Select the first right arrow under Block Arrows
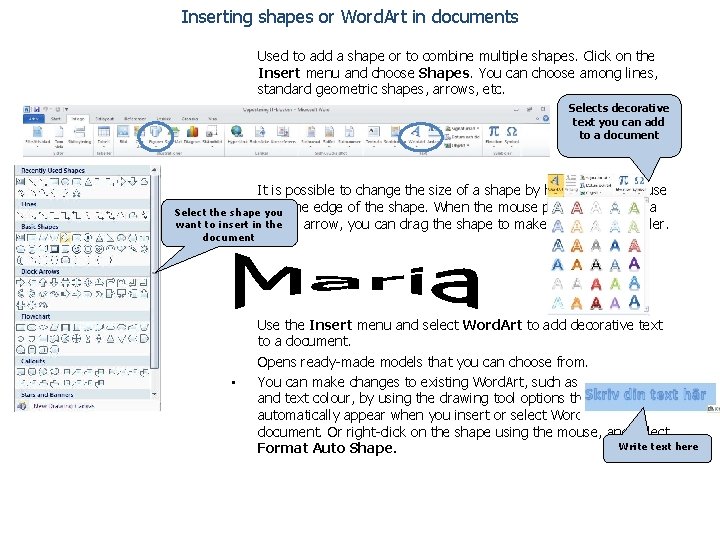This screenshot has height=540, width=720. pyautogui.click(x=21, y=283)
